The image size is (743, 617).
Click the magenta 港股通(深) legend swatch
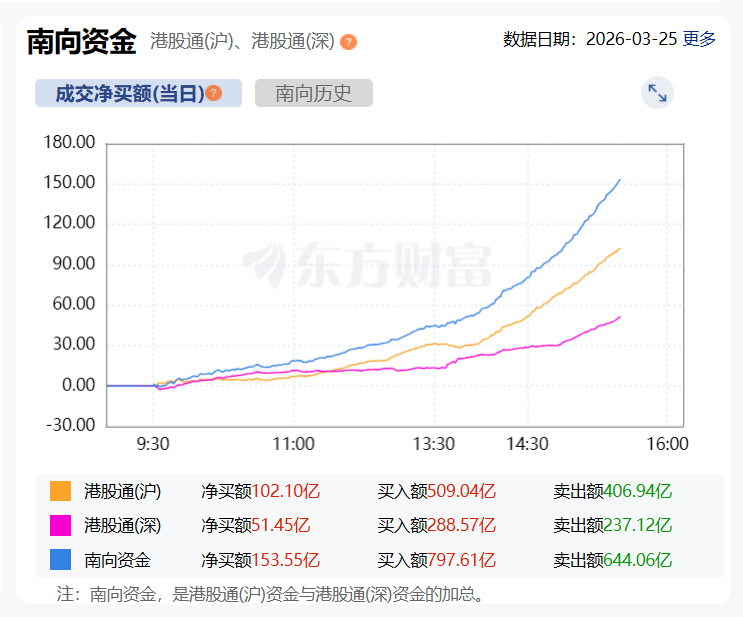point(60,526)
